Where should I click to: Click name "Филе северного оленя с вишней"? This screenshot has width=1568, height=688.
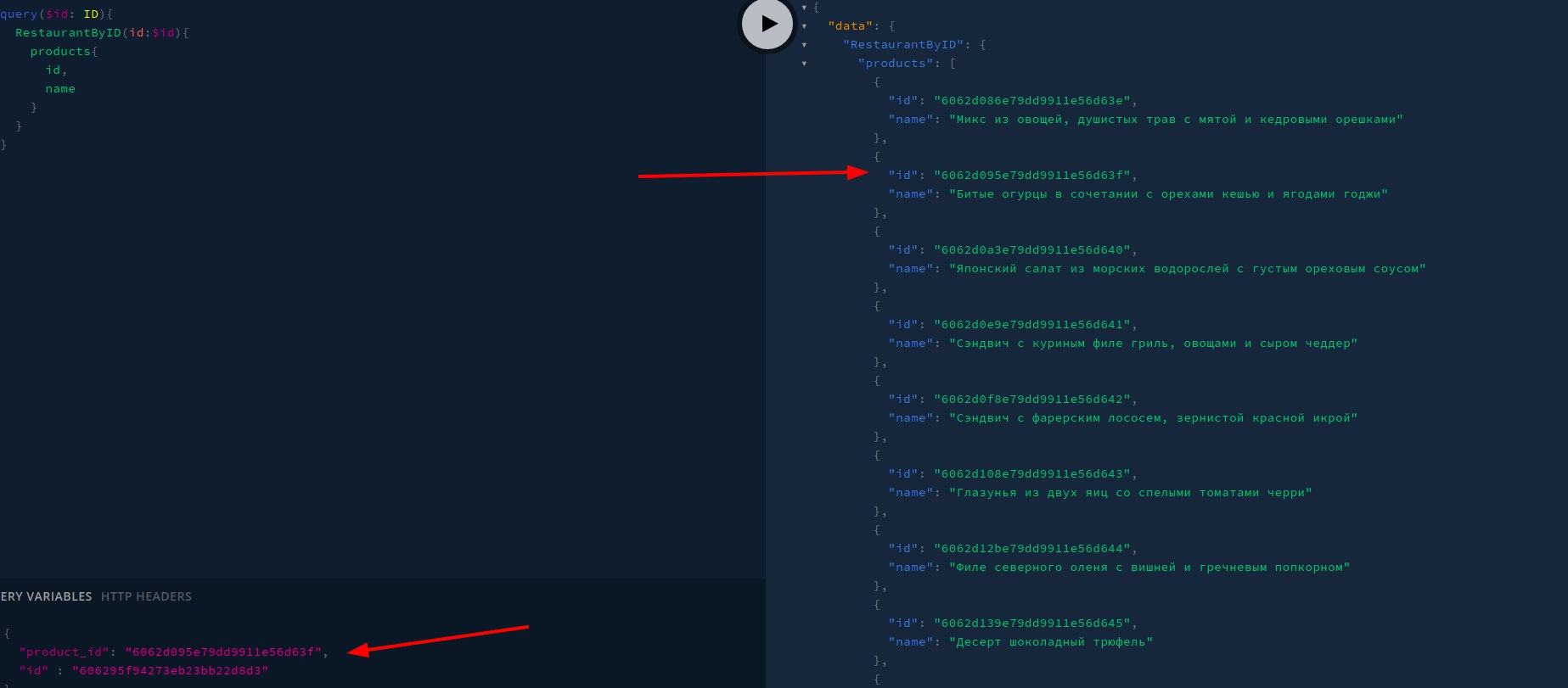[1149, 568]
